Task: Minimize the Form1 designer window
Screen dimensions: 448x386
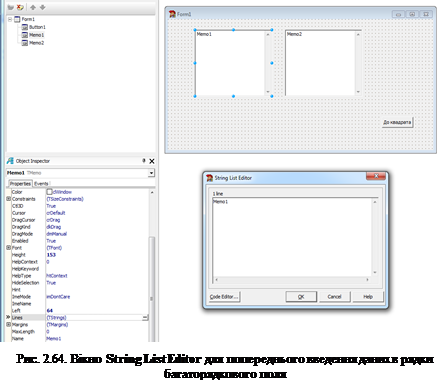Action: tap(398, 14)
